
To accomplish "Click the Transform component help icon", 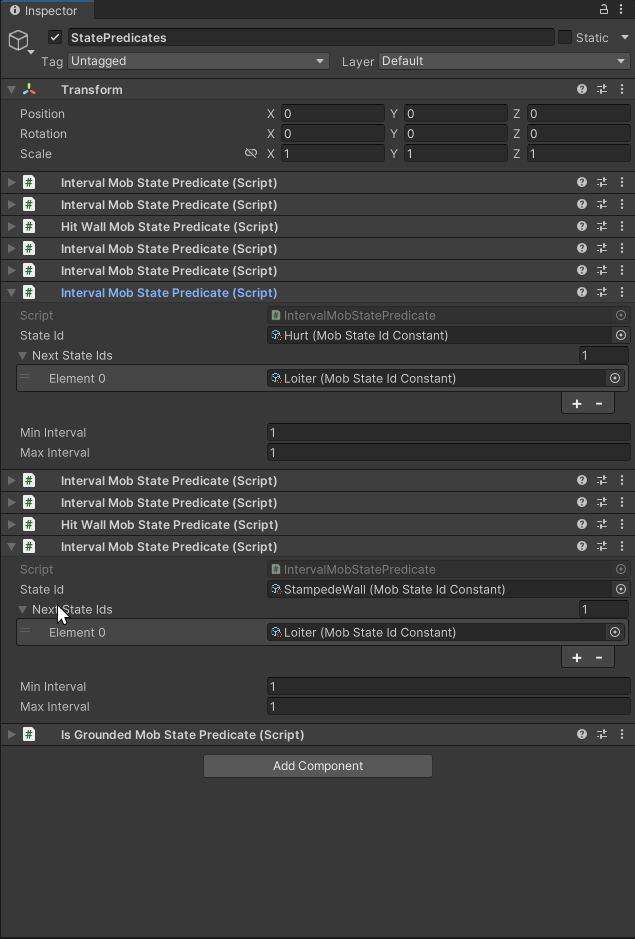I will pyautogui.click(x=581, y=89).
